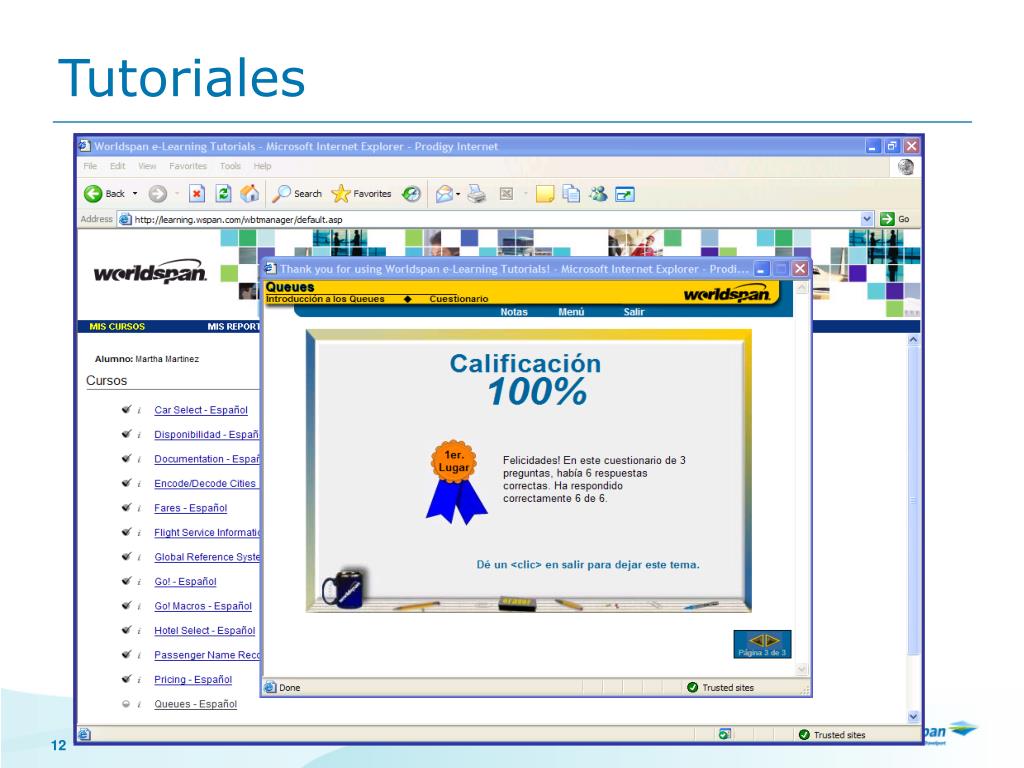Open Search from toolbar
Image resolution: width=1024 pixels, height=768 pixels.
coord(297,193)
